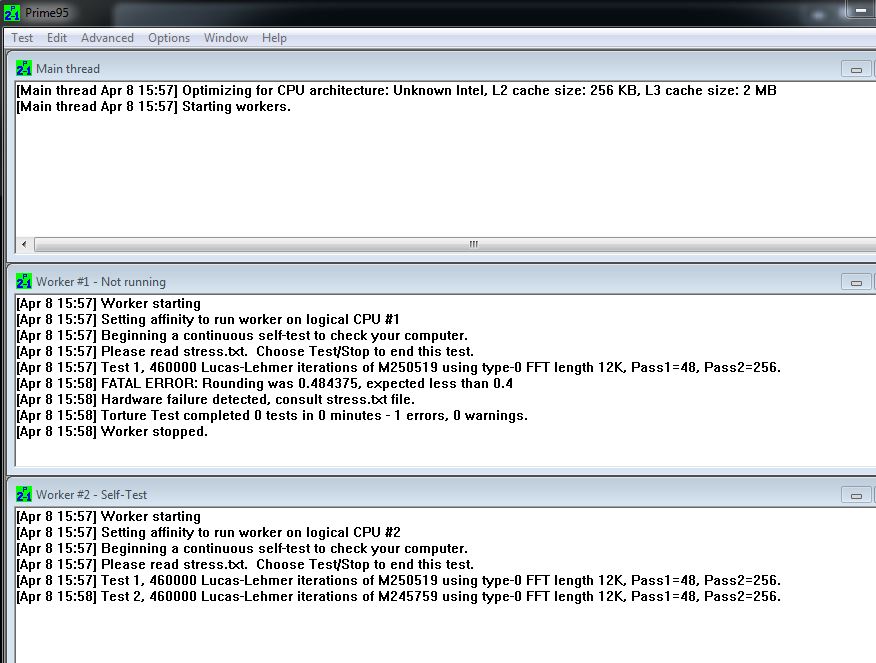Click the Test 2 M245759 log line
The image size is (876, 663).
[x=398, y=597]
